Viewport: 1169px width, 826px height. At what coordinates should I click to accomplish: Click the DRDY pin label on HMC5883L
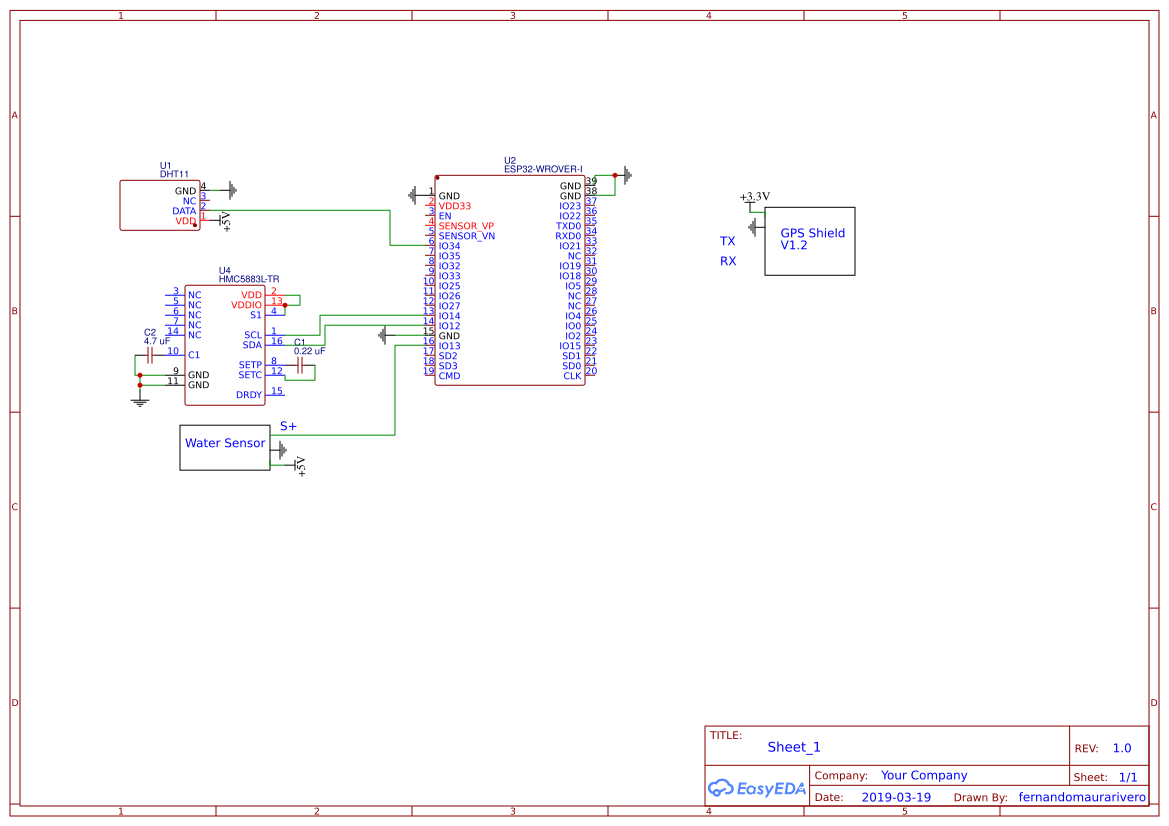click(249, 395)
